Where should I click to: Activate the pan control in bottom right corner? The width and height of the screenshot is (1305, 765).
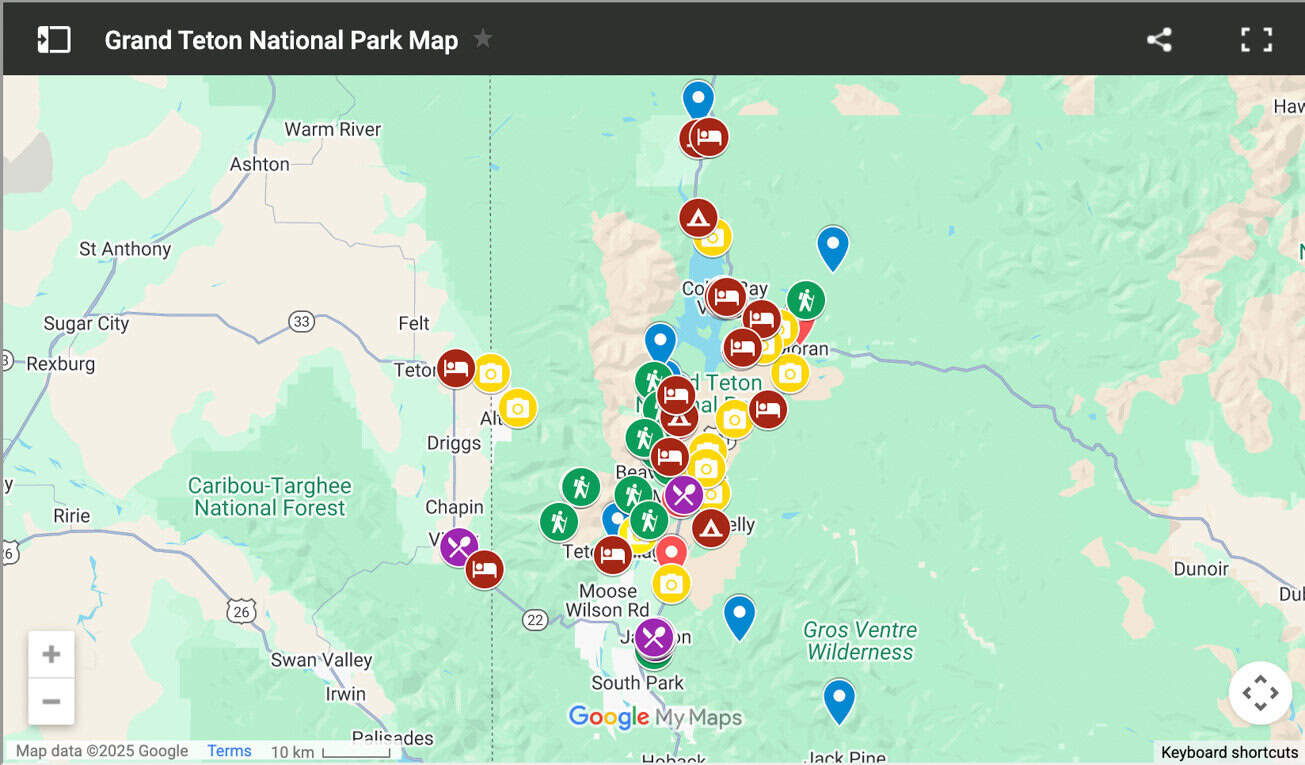point(1259,692)
